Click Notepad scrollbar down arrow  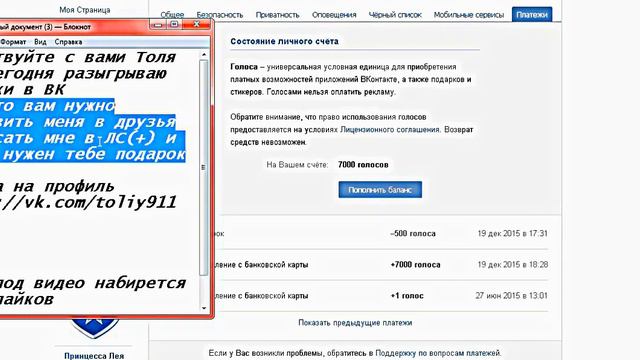point(204,308)
